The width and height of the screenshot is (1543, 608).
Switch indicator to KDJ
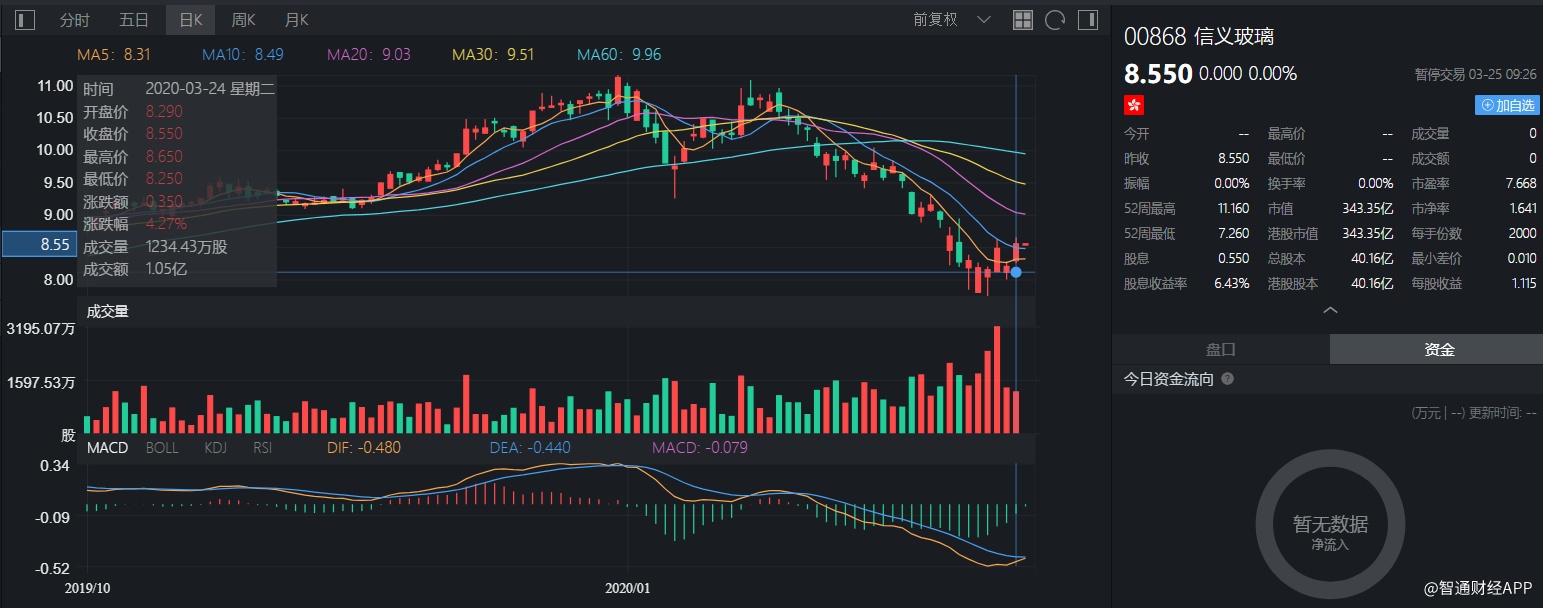[216, 447]
